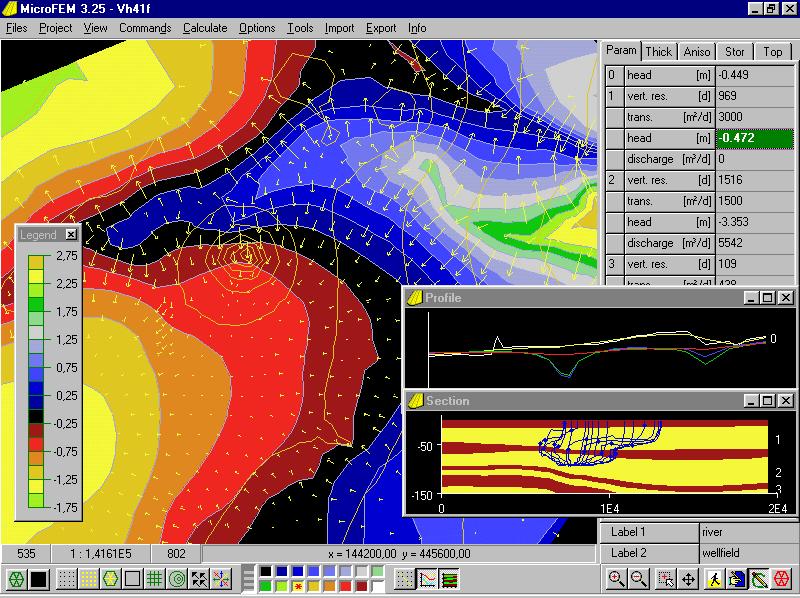
Task: Close the Legend panel
Action: point(71,234)
